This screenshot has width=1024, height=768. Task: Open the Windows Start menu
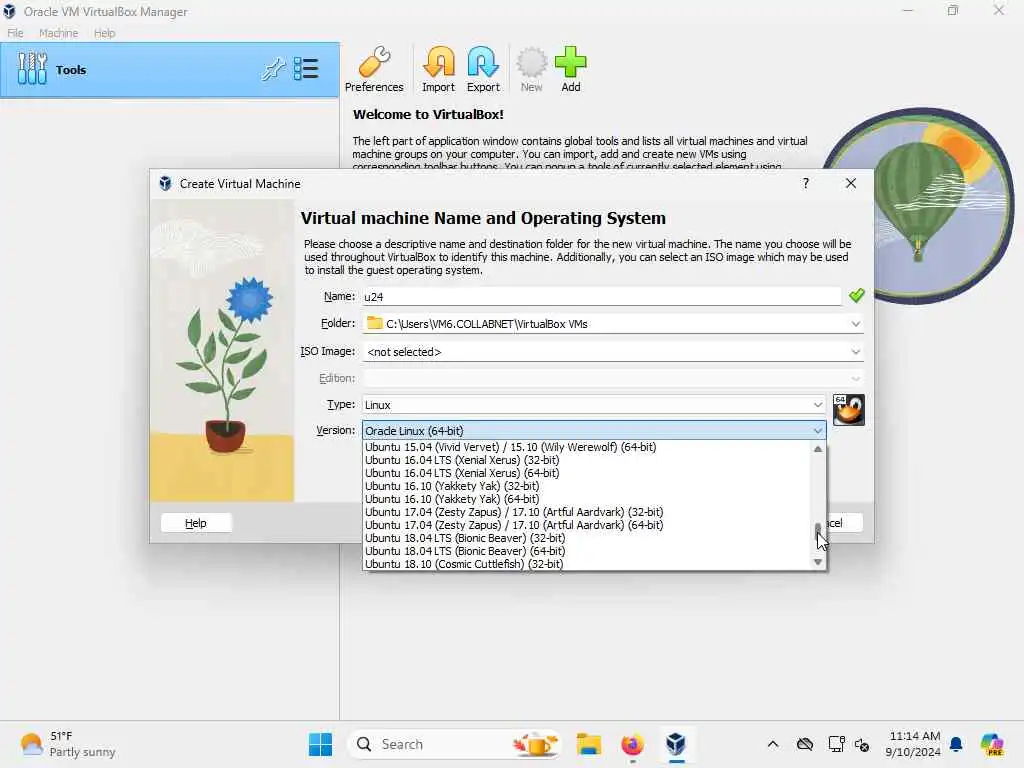pos(320,744)
